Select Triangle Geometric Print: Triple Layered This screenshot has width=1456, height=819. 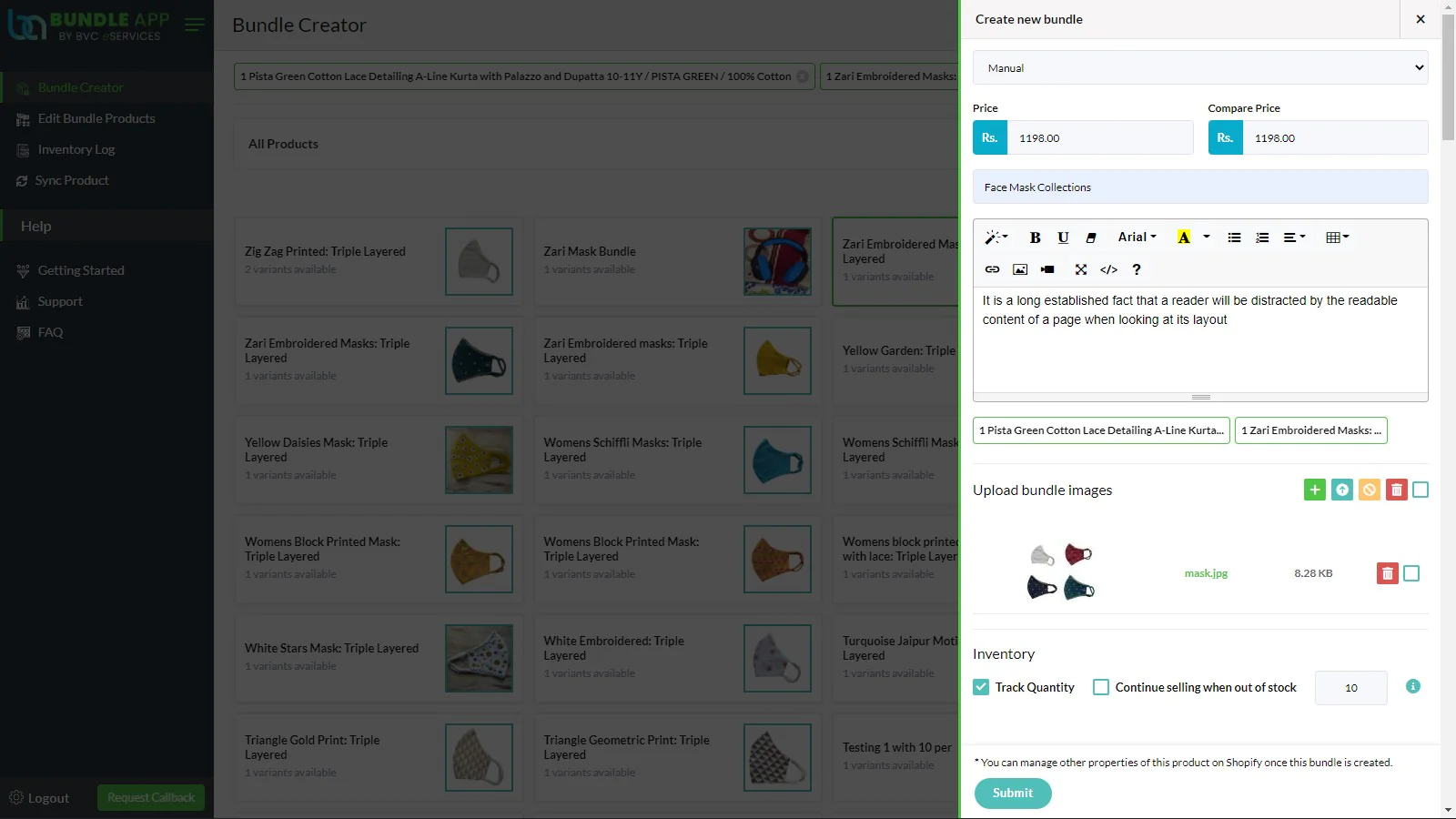click(x=678, y=757)
